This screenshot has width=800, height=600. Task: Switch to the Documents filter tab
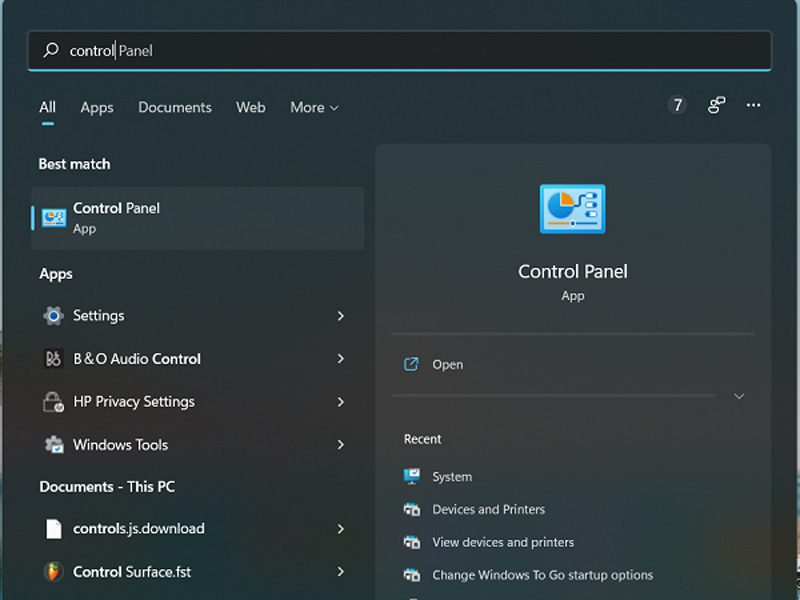(175, 108)
